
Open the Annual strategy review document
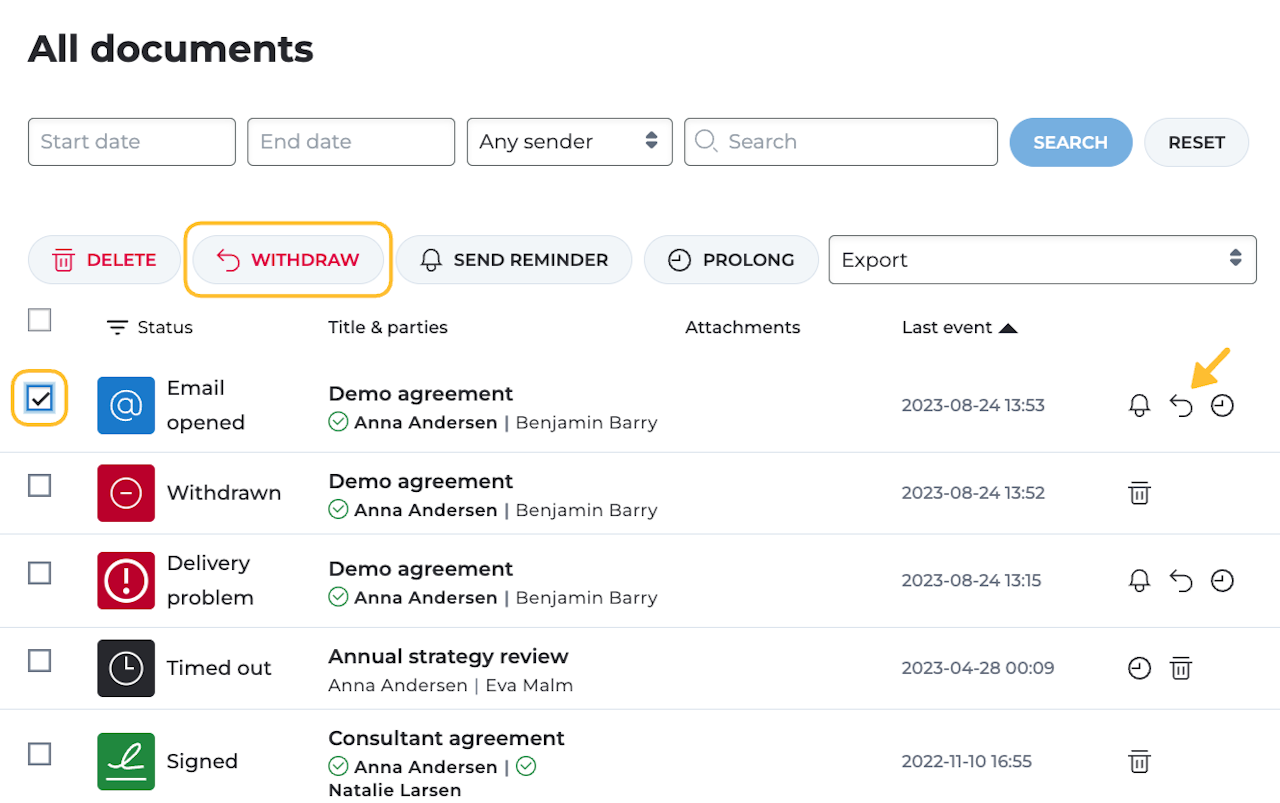(448, 656)
